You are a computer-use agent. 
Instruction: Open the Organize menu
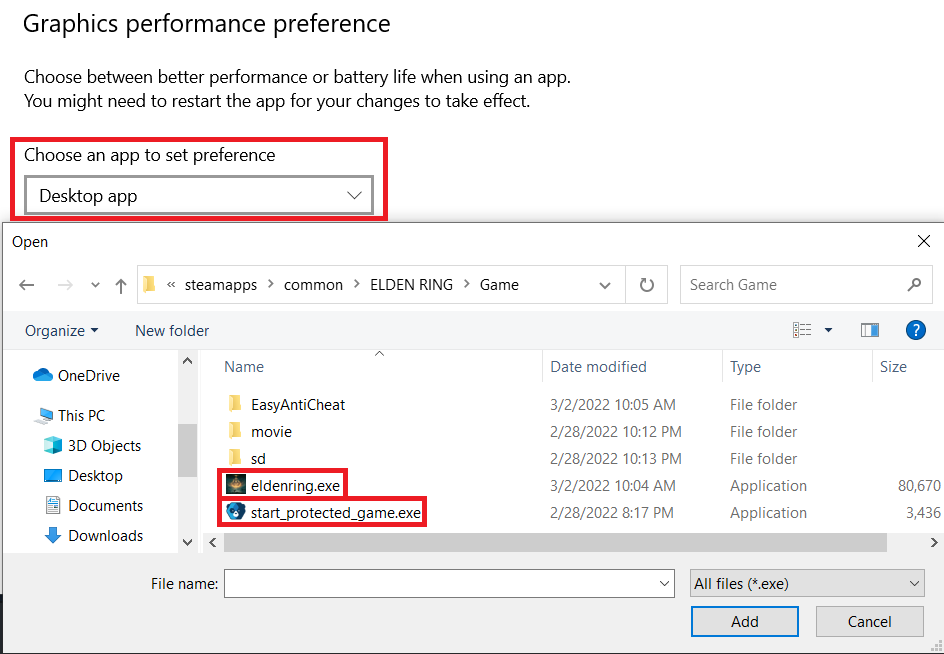point(62,330)
